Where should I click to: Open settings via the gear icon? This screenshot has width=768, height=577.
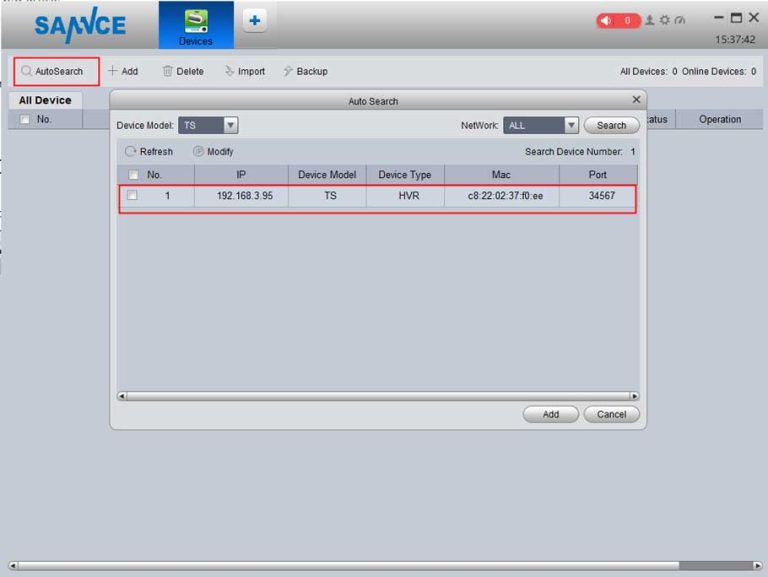(x=664, y=20)
